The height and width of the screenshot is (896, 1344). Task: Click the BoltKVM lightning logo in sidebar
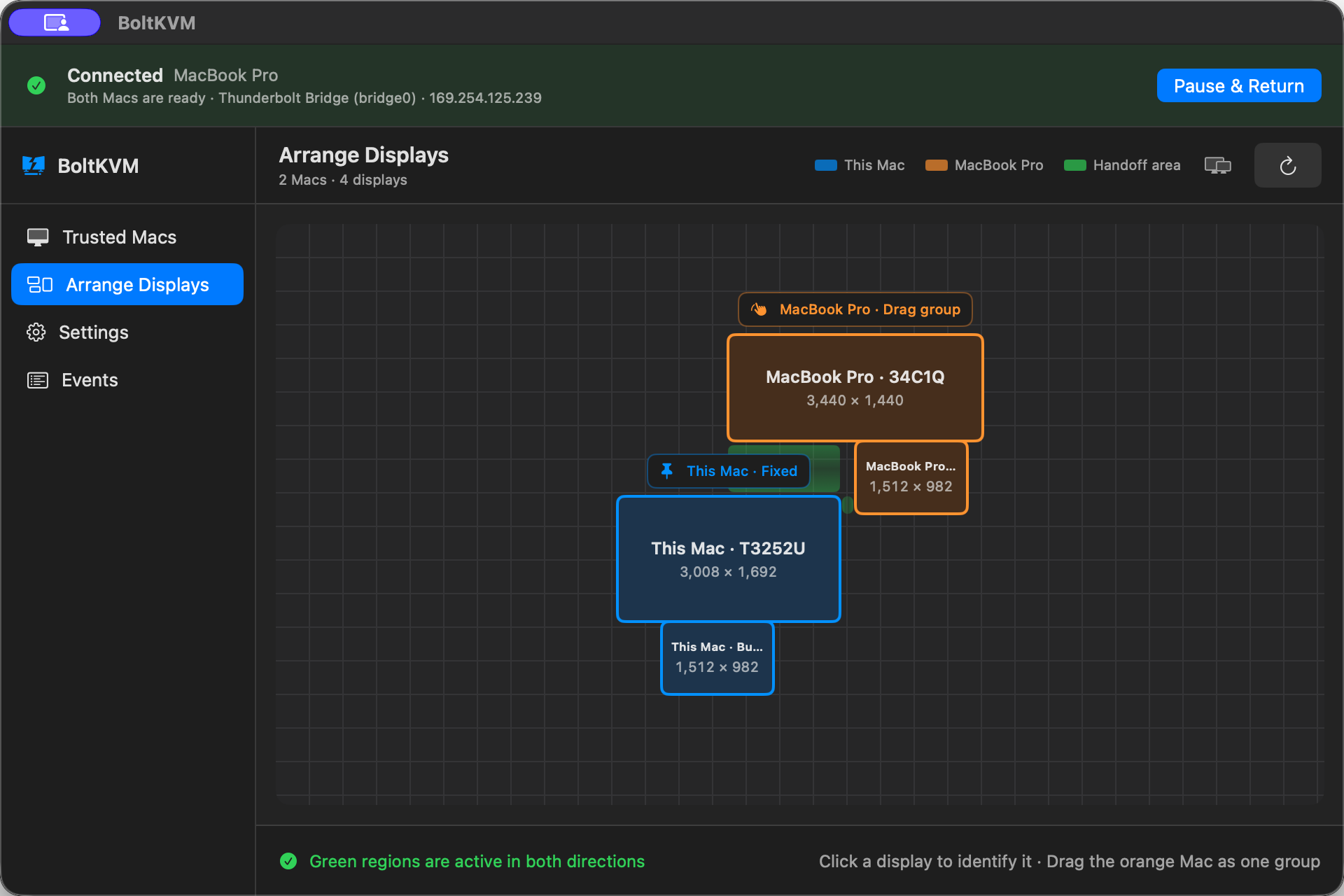pos(34,166)
